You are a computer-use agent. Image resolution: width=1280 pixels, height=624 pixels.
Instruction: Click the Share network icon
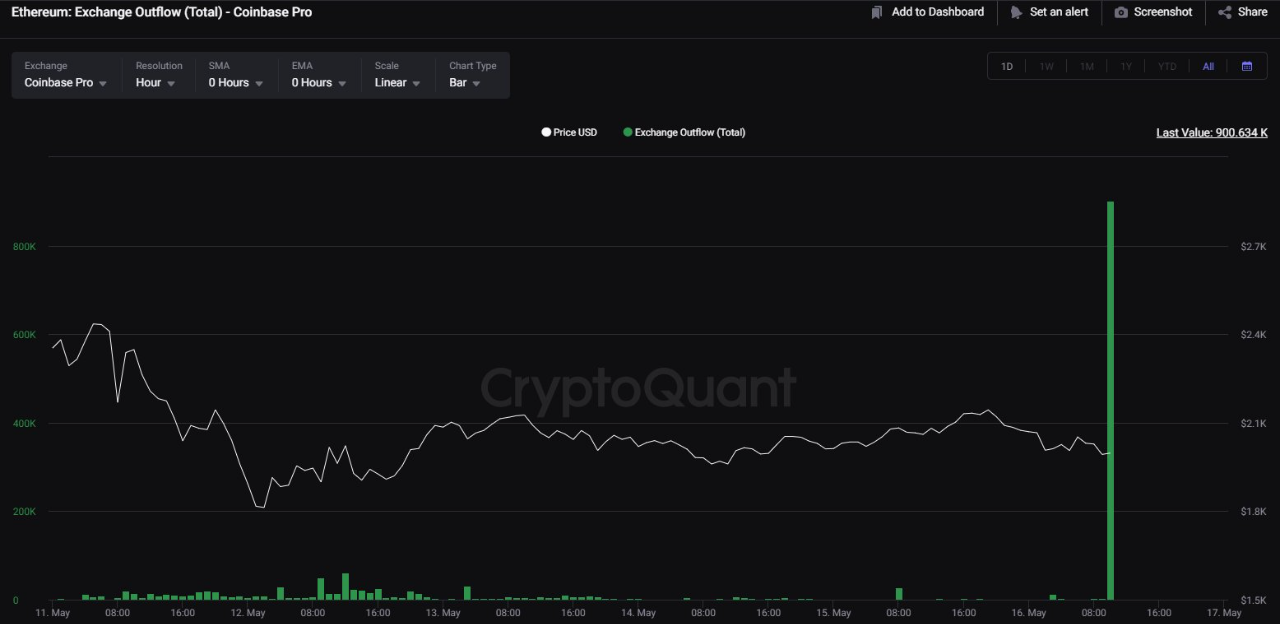[x=1225, y=12]
